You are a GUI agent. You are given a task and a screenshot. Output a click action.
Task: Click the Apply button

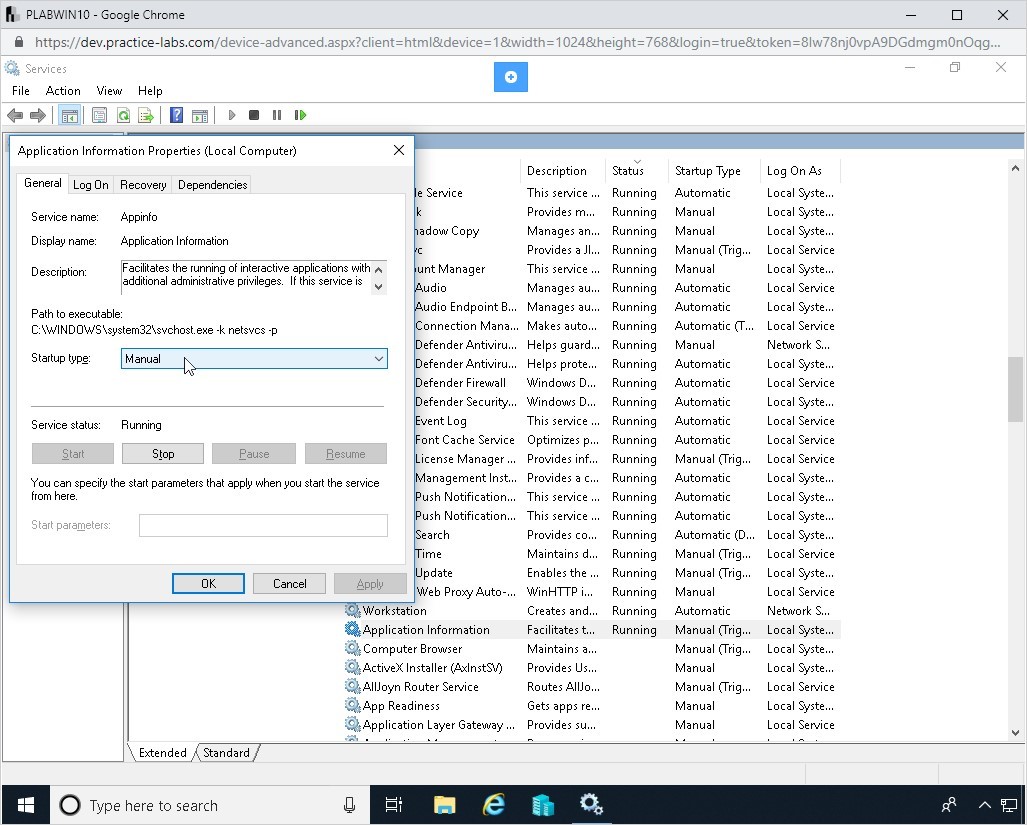point(370,583)
